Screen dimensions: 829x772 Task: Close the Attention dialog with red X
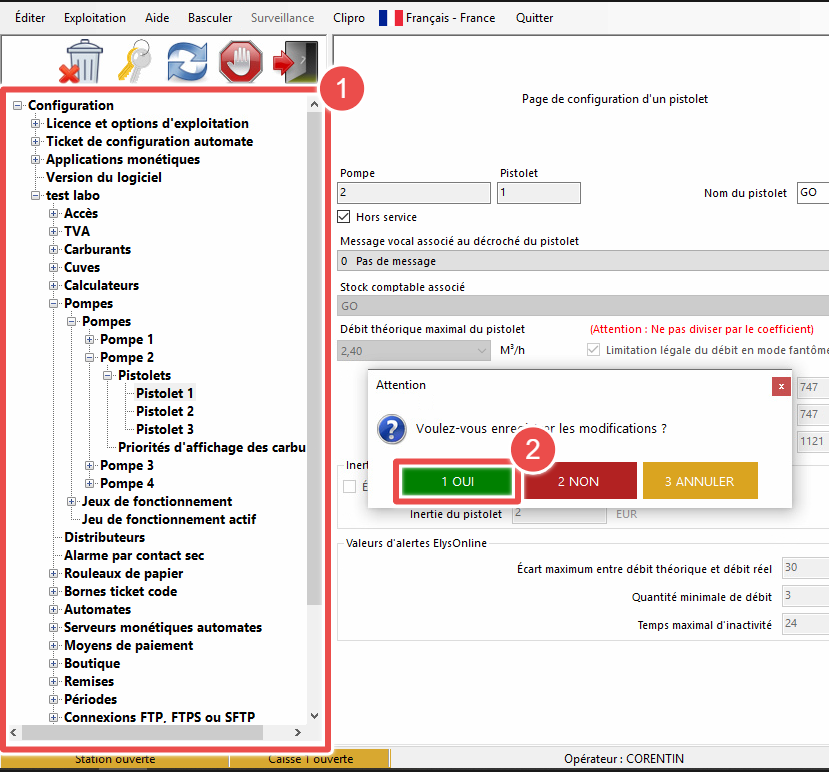(781, 385)
